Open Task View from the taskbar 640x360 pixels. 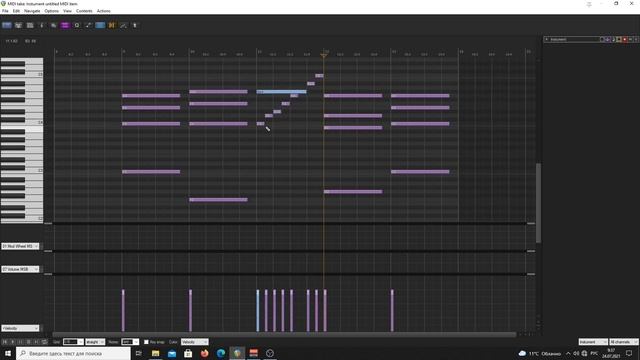139,353
